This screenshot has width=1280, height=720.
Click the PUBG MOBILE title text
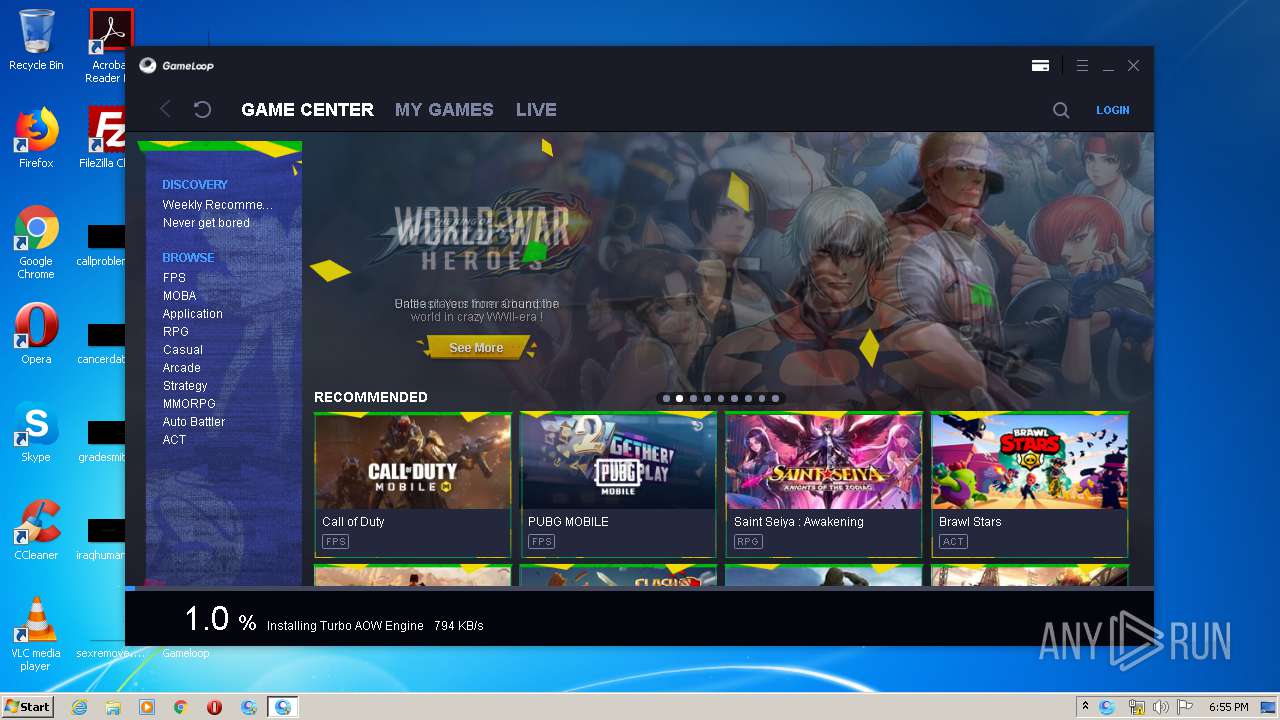tap(568, 522)
